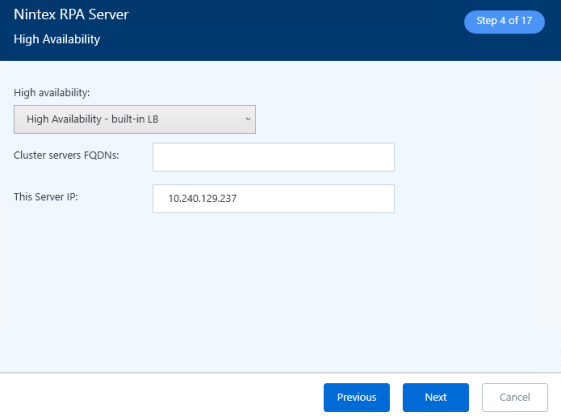The width and height of the screenshot is (561, 420).
Task: Click the dark blue header banner
Action: pos(280,30)
